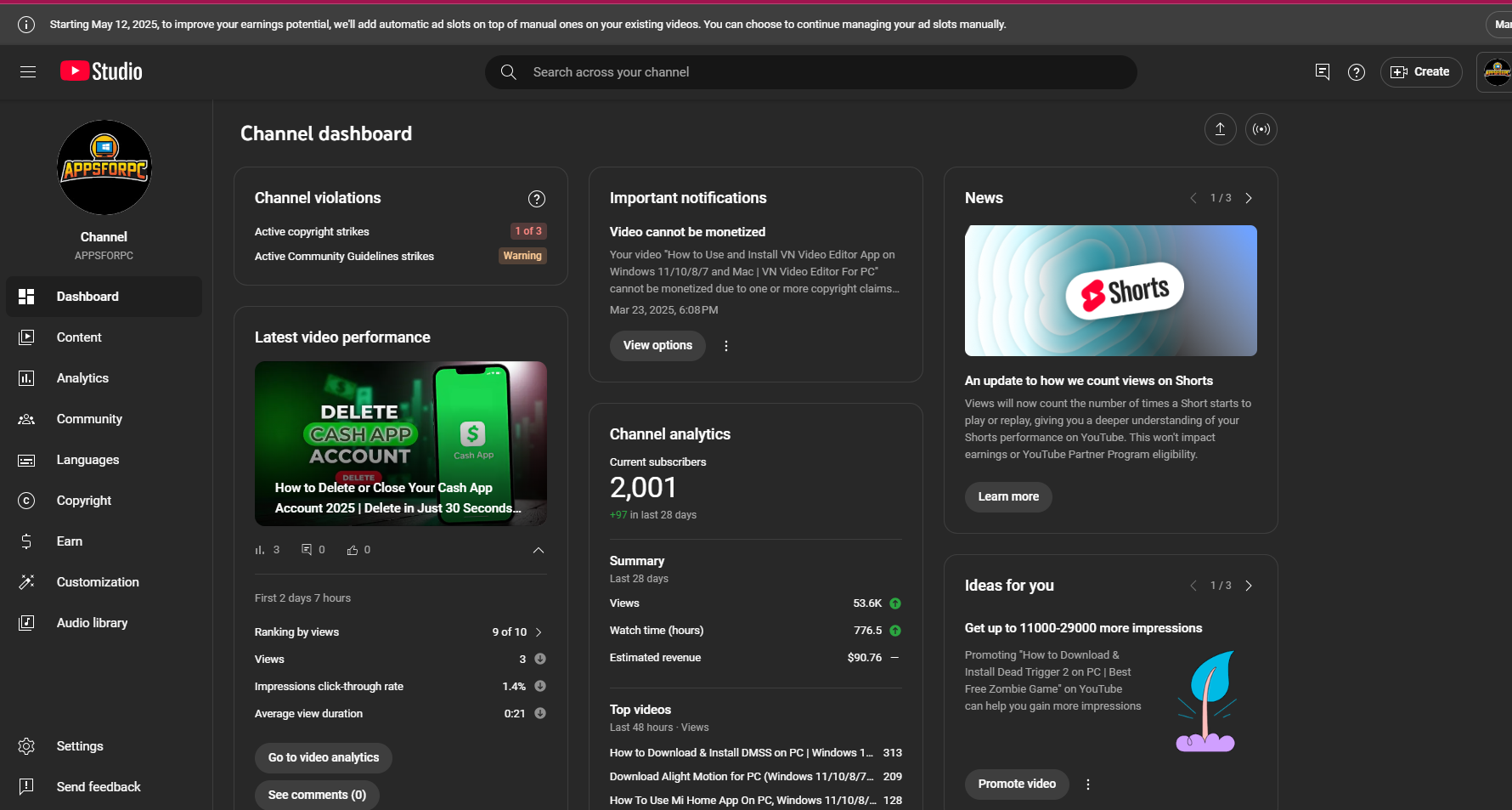Click the info icon in the top banner
Image resolution: width=1512 pixels, height=810 pixels.
(26, 25)
